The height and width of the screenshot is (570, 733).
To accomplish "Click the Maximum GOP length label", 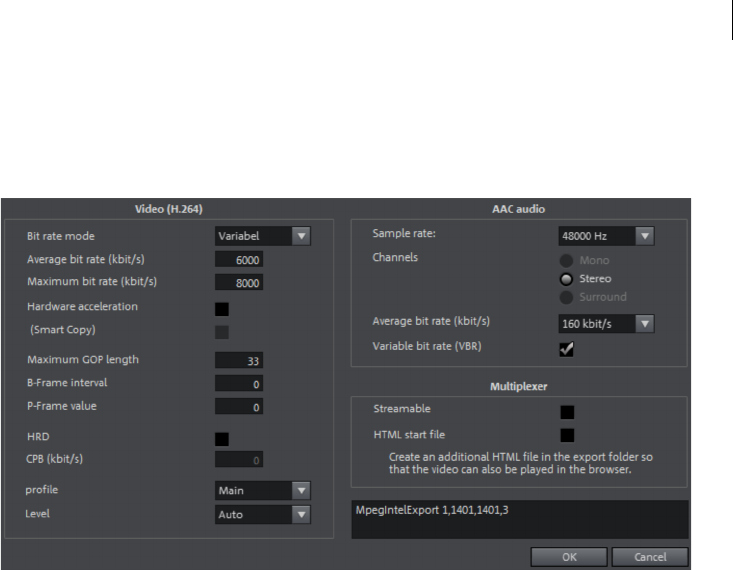I will tap(83, 360).
